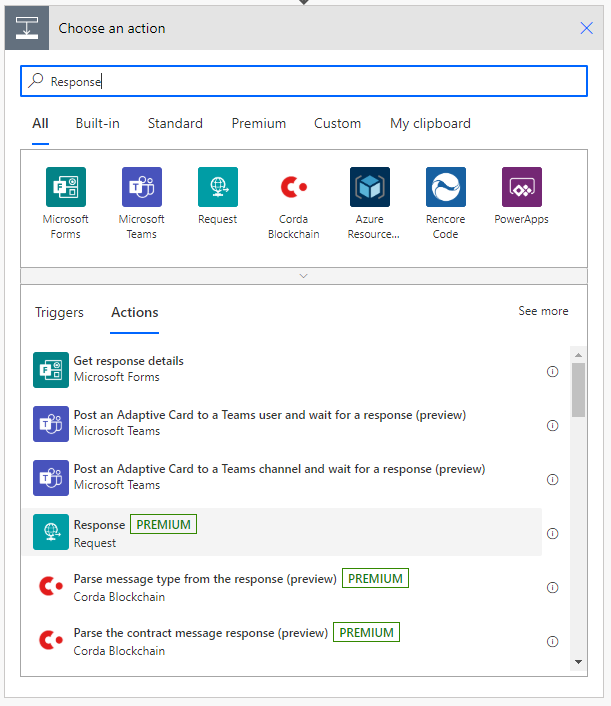The image size is (611, 706).
Task: Click the Rencore Code connector label
Action: (x=446, y=226)
